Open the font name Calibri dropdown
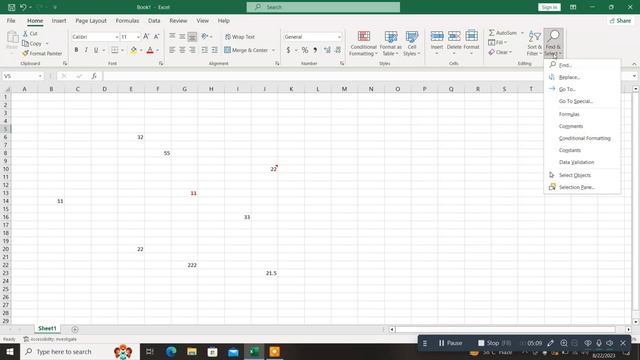Viewport: 640px width, 360px height. [x=117, y=37]
